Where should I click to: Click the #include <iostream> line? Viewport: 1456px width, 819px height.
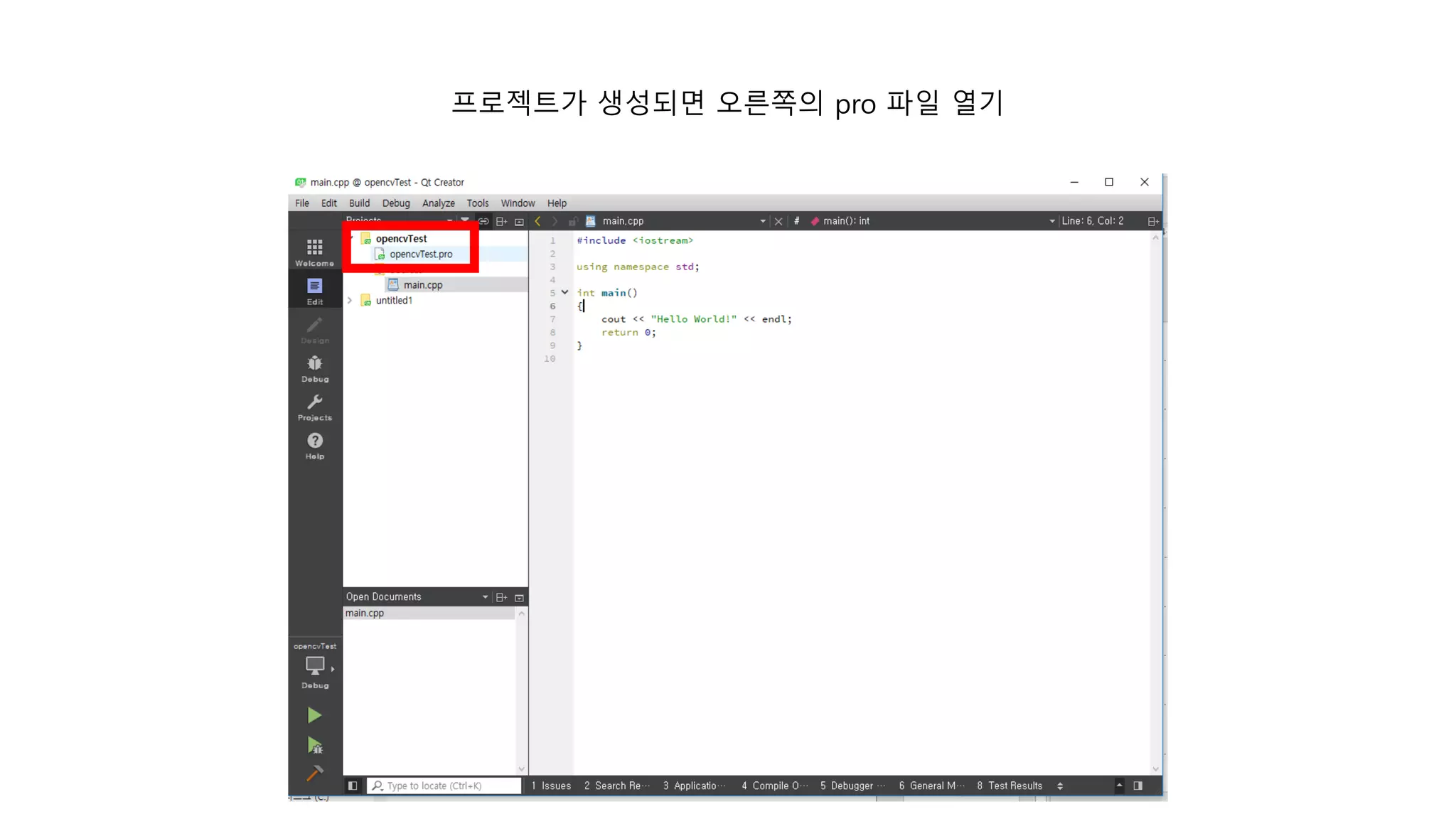click(x=635, y=240)
